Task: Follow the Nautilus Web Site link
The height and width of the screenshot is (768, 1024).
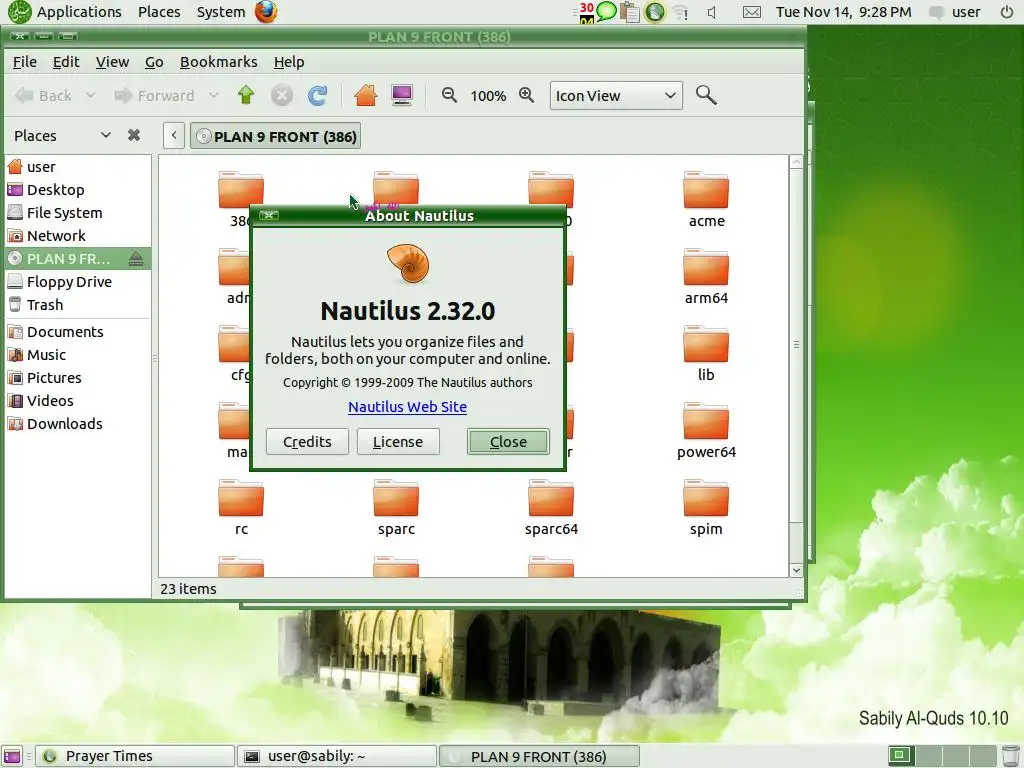Action: coord(408,406)
